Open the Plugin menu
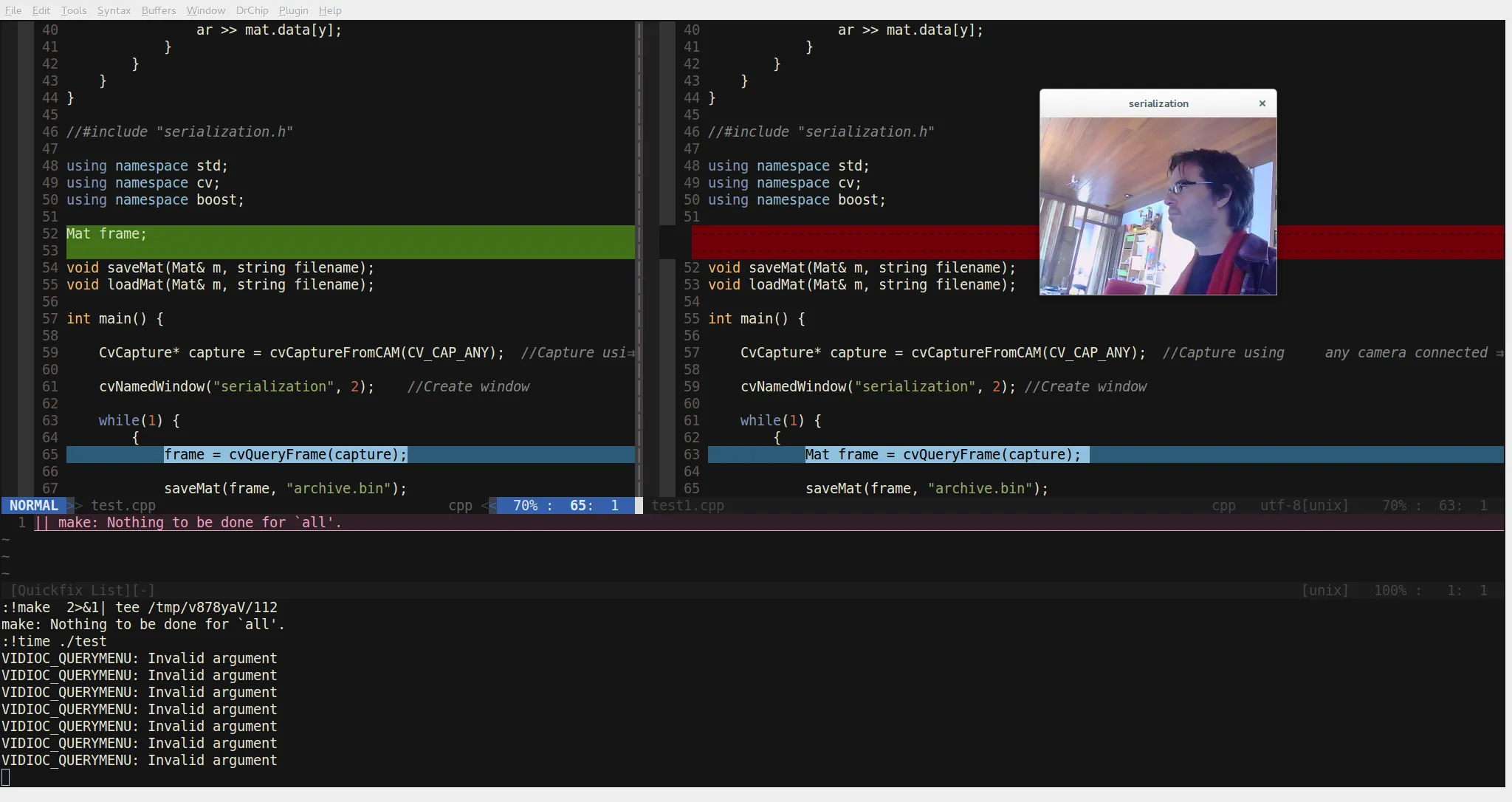The height and width of the screenshot is (802, 1512). point(293,10)
